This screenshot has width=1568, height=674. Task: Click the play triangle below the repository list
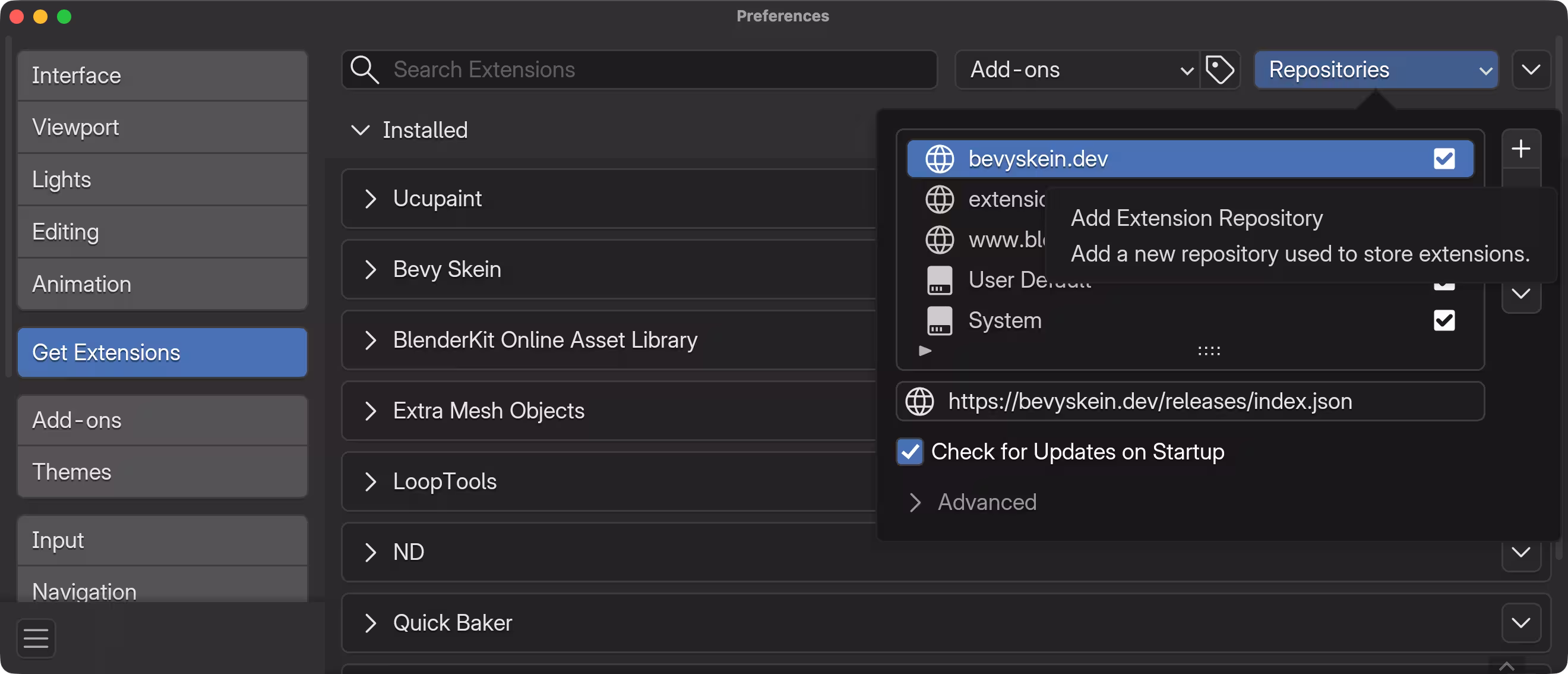click(925, 351)
